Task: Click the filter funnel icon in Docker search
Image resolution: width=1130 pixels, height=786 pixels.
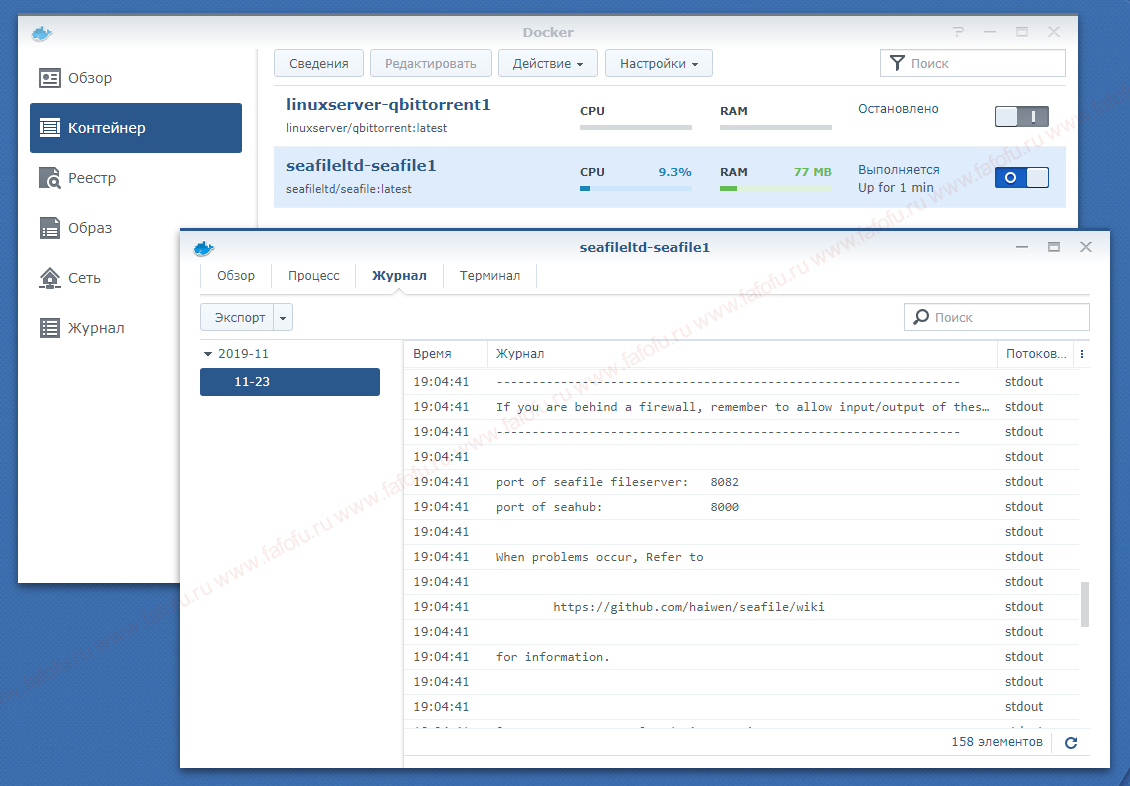Action: tap(897, 63)
